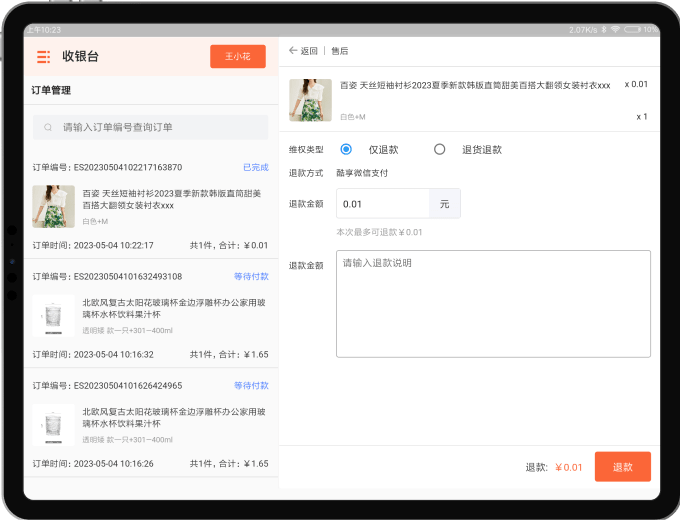Tap the Wi-Fi icon in status bar

coord(616,30)
